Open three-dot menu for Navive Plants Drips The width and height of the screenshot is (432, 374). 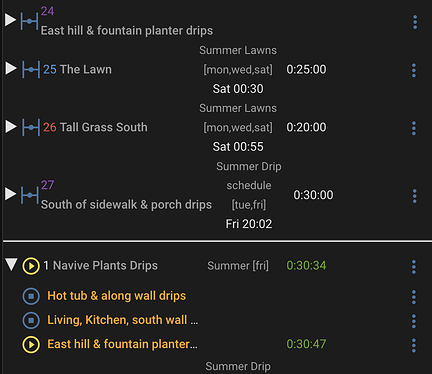tap(414, 267)
